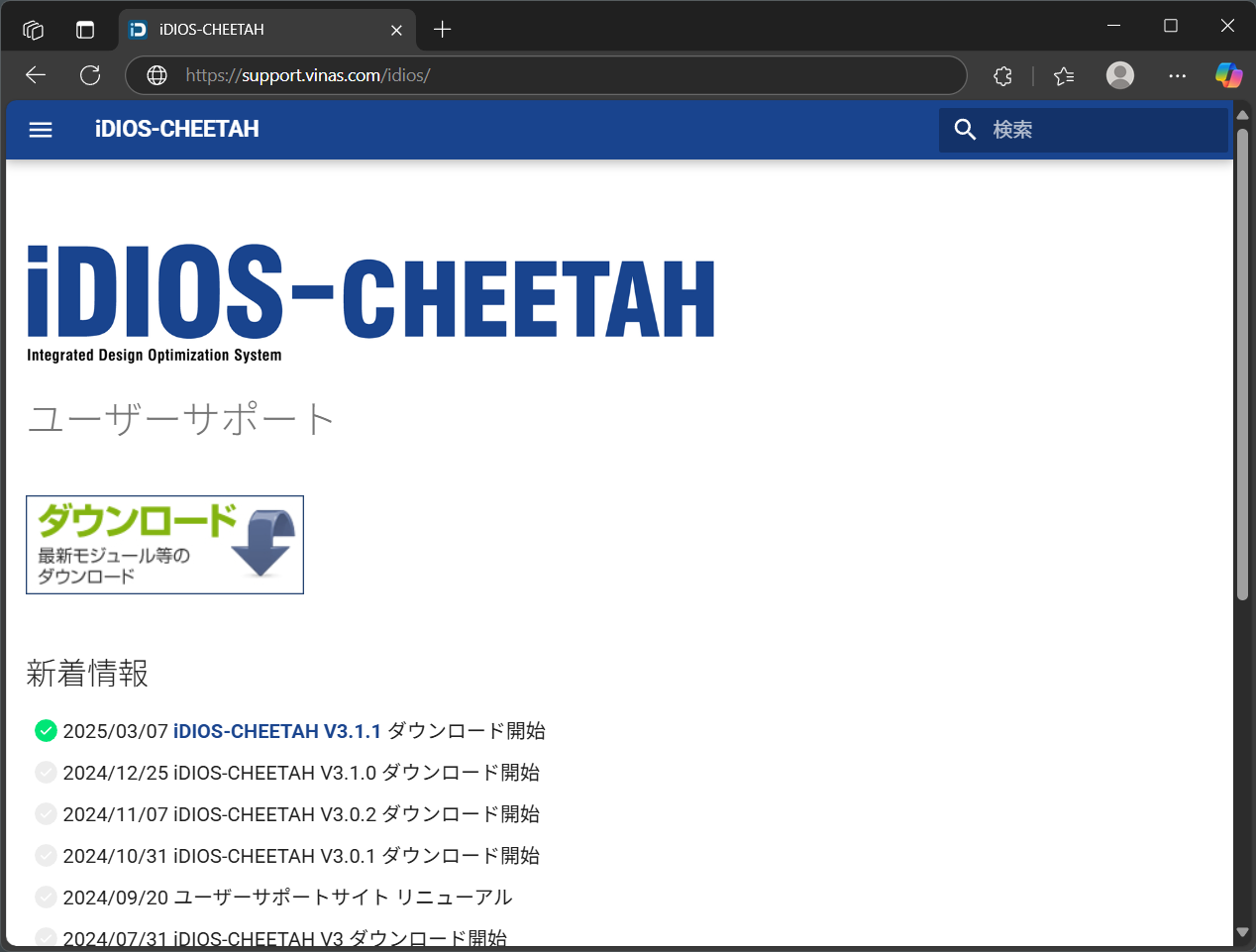Click the gray check icon for 2024/10/31
Screen dimensions: 1256x952
coord(46,856)
